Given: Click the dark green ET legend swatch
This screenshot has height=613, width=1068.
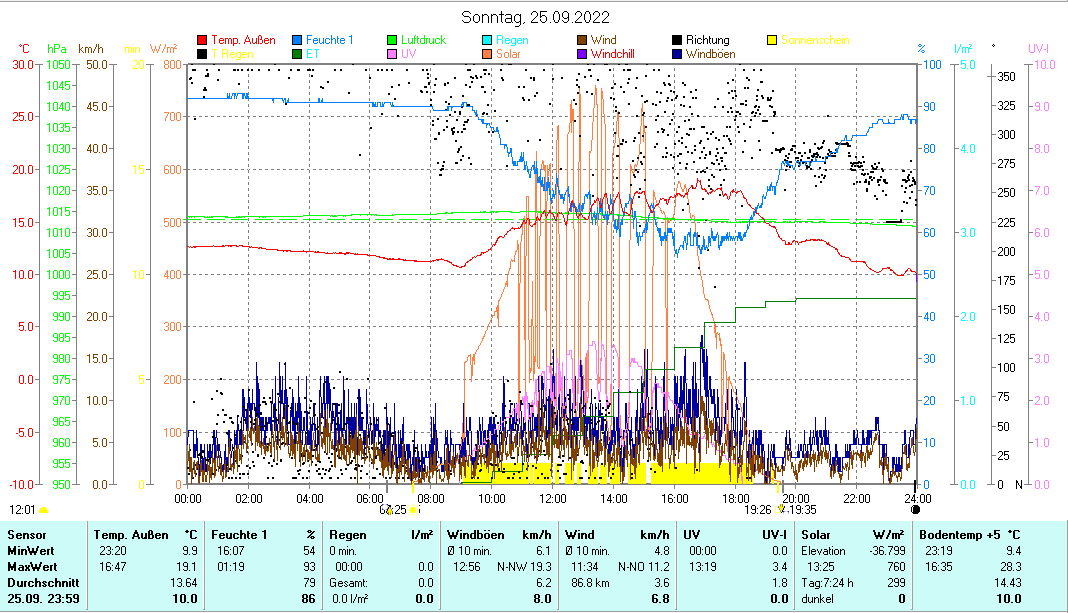Looking at the screenshot, I should [298, 54].
